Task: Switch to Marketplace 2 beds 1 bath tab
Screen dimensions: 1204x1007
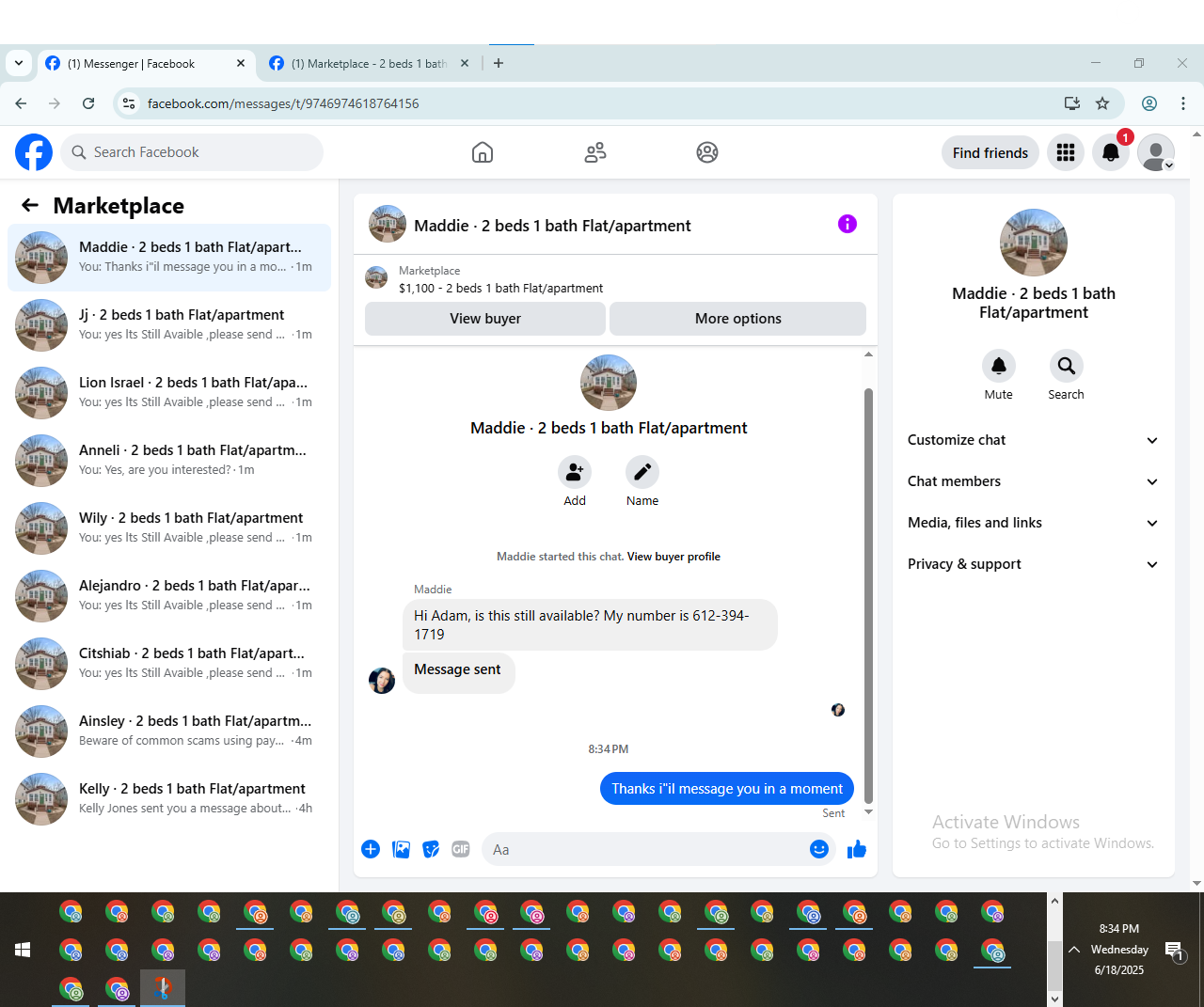Action: (369, 64)
